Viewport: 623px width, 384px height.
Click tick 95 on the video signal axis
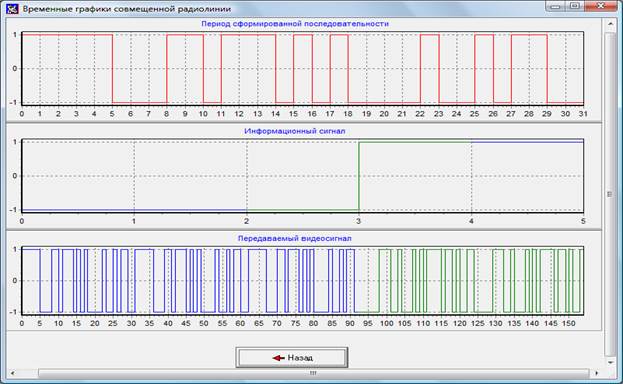[368, 323]
